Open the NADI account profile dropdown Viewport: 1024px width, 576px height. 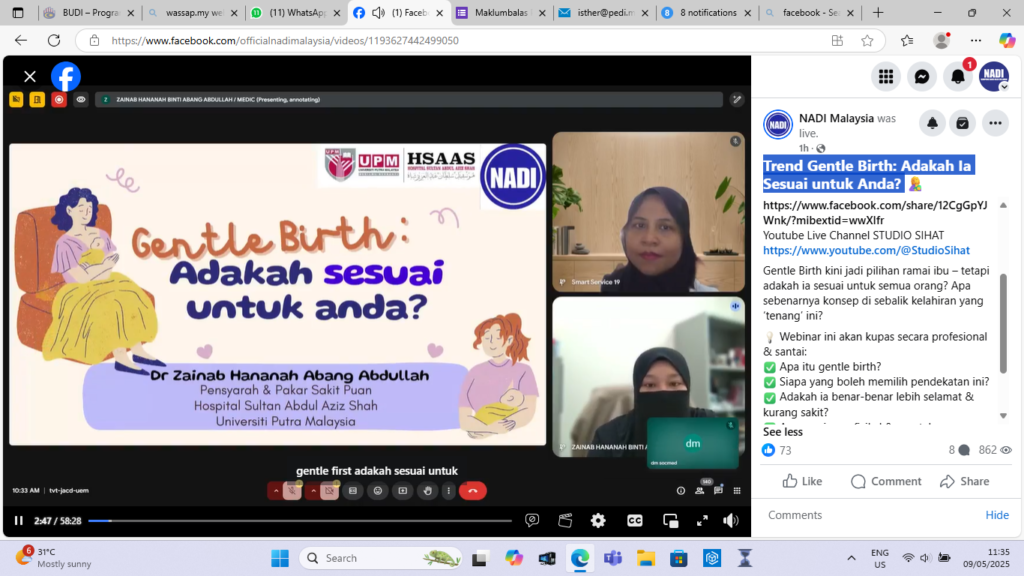(994, 77)
